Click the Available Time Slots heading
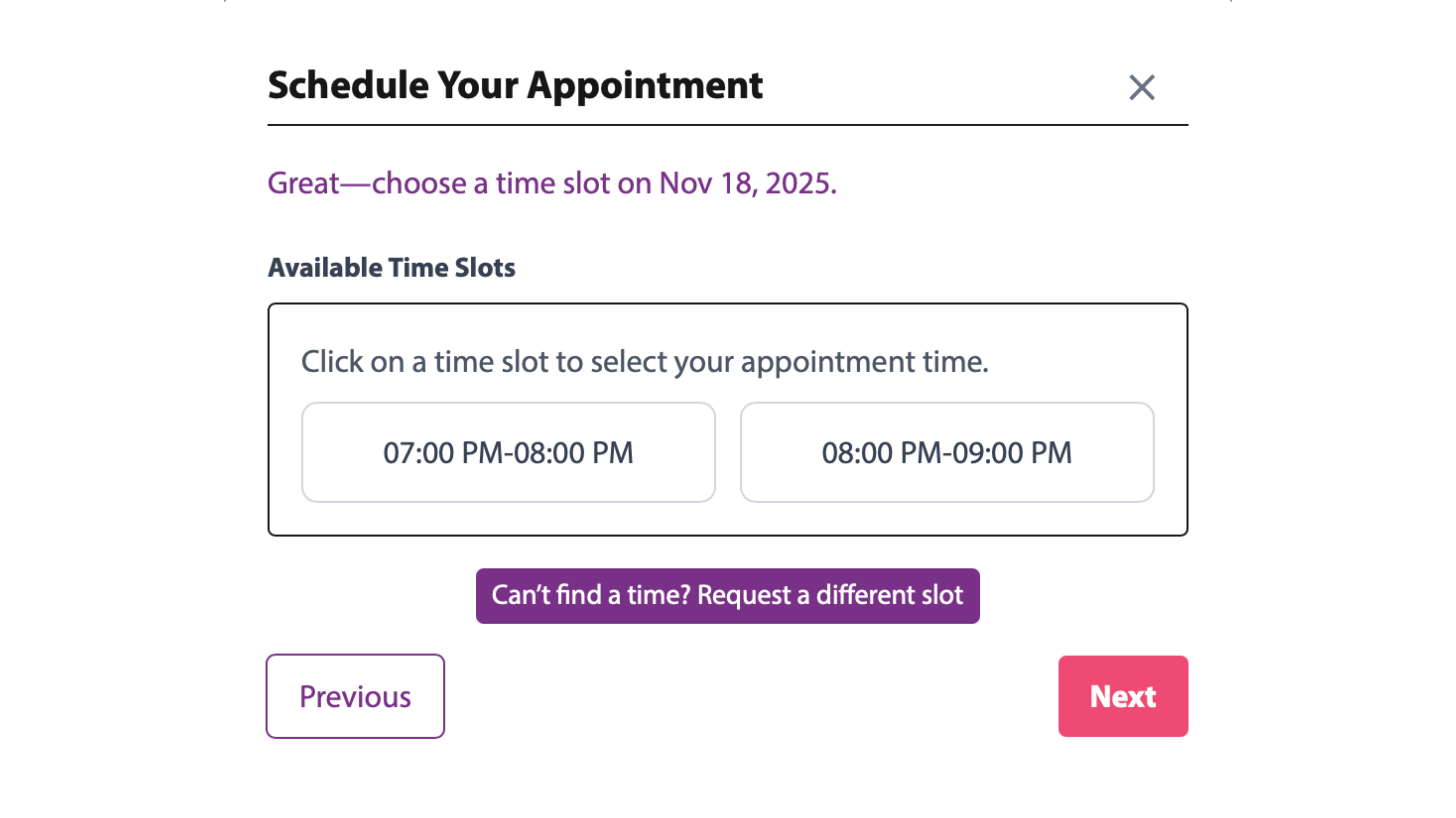 [x=391, y=267]
